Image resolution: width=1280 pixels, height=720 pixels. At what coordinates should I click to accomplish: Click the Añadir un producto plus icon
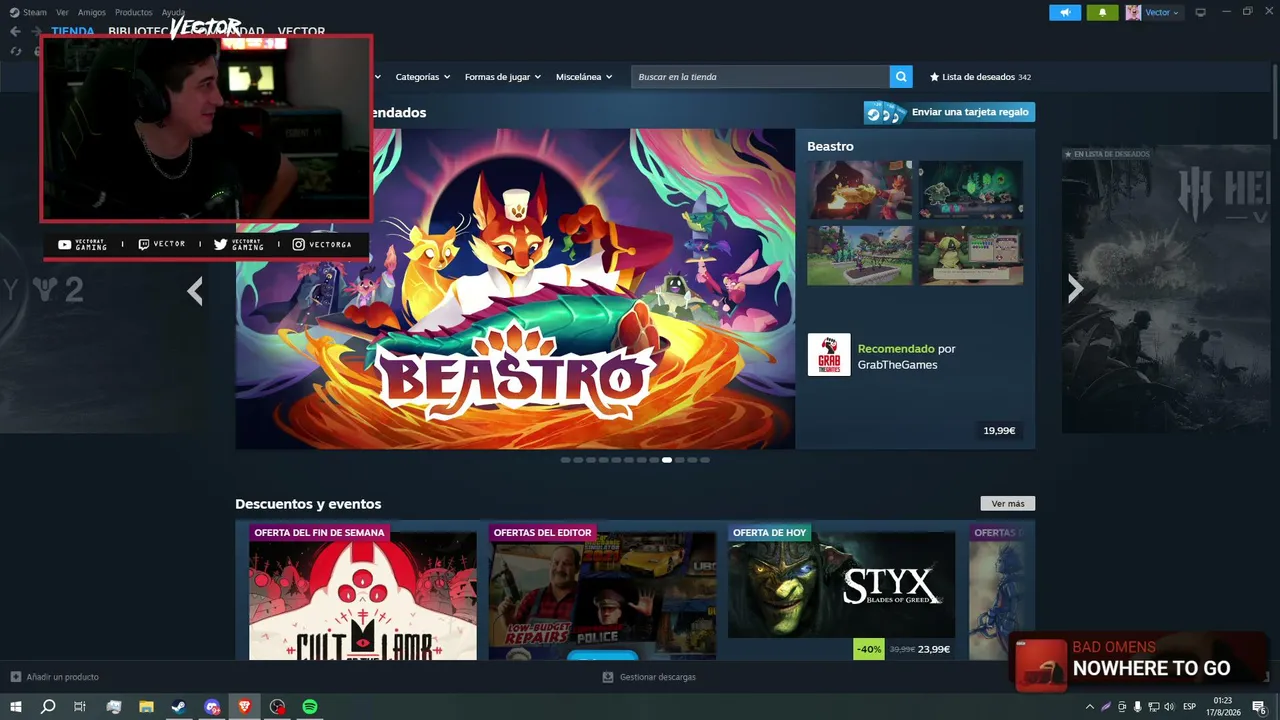point(15,677)
